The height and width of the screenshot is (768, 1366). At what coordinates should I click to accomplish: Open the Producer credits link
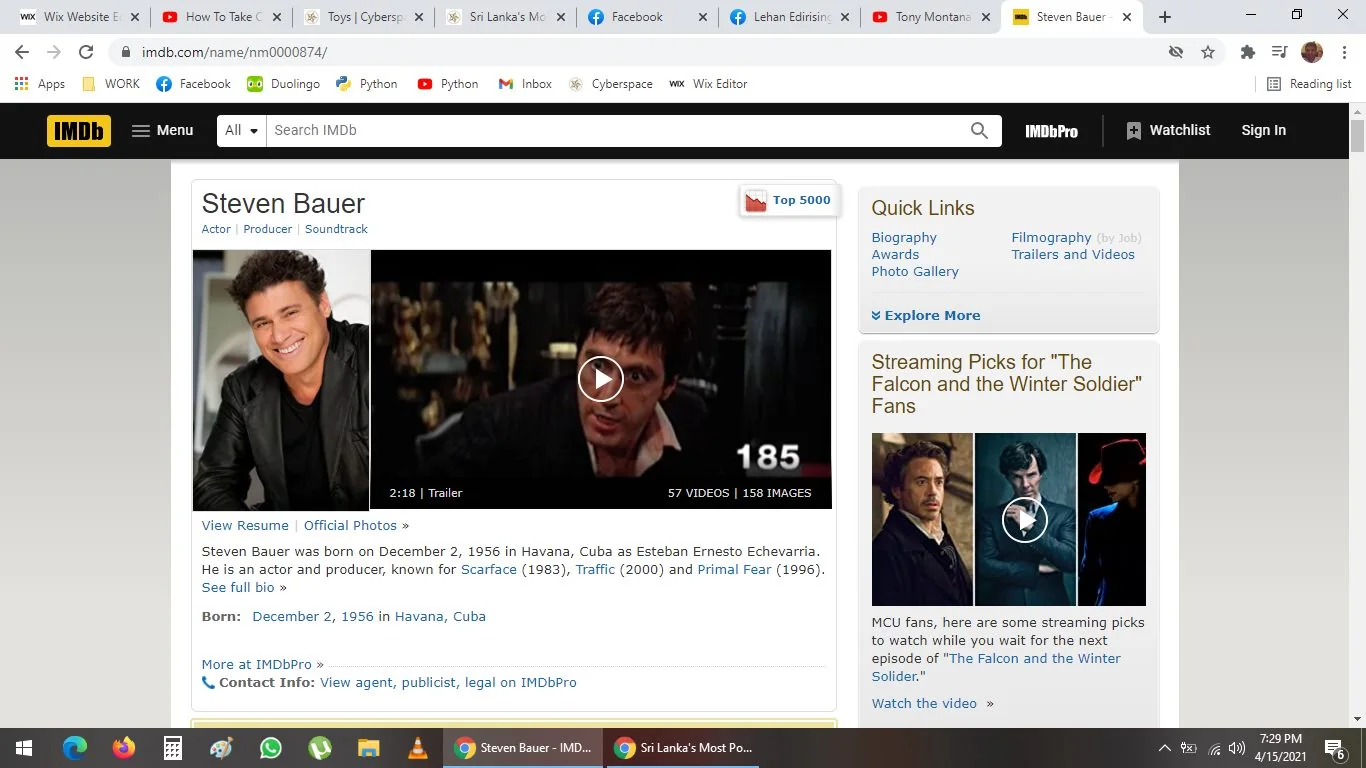coord(268,229)
